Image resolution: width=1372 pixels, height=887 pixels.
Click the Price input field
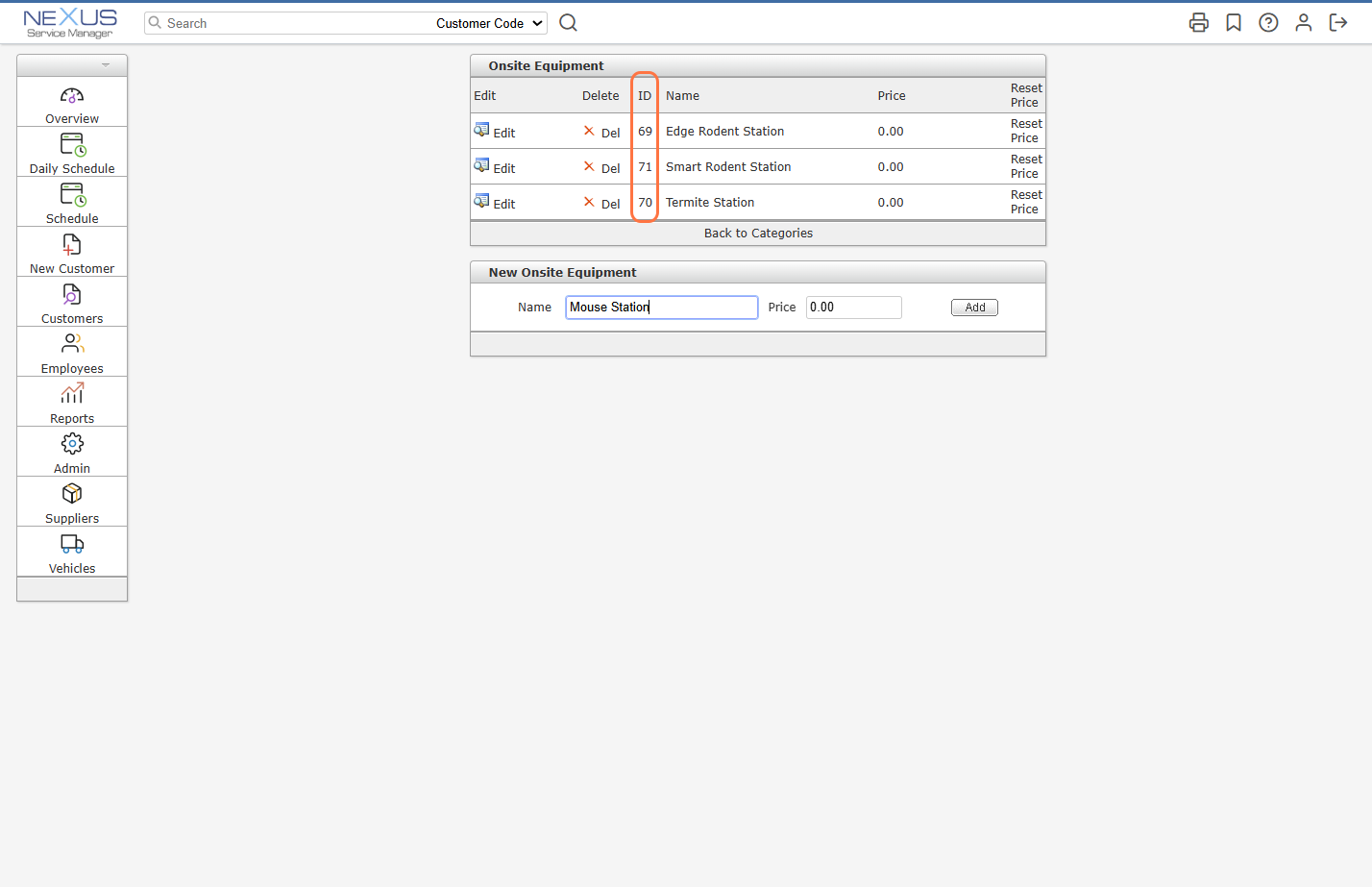[854, 308]
